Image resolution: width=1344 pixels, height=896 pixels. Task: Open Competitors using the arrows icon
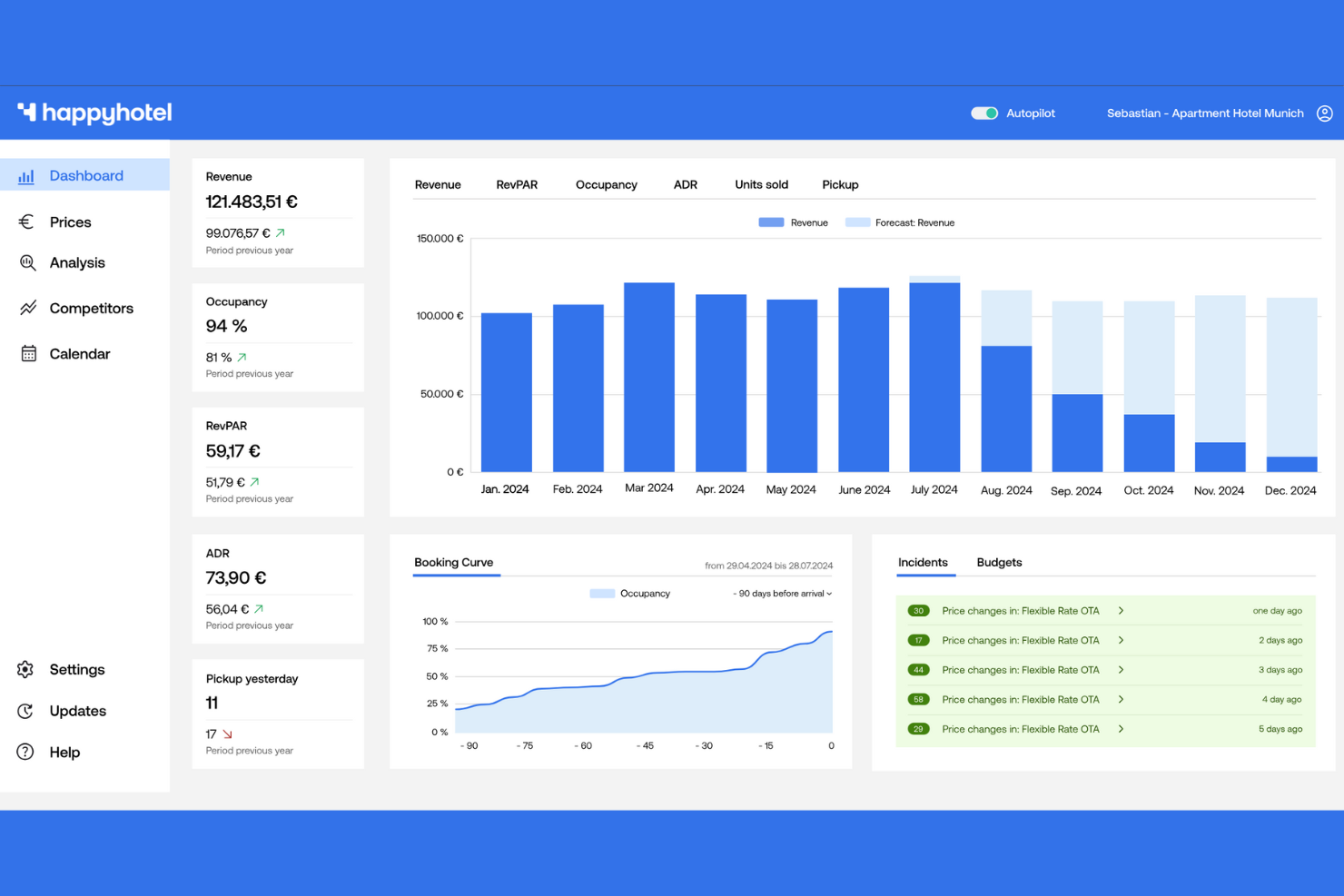tap(26, 308)
